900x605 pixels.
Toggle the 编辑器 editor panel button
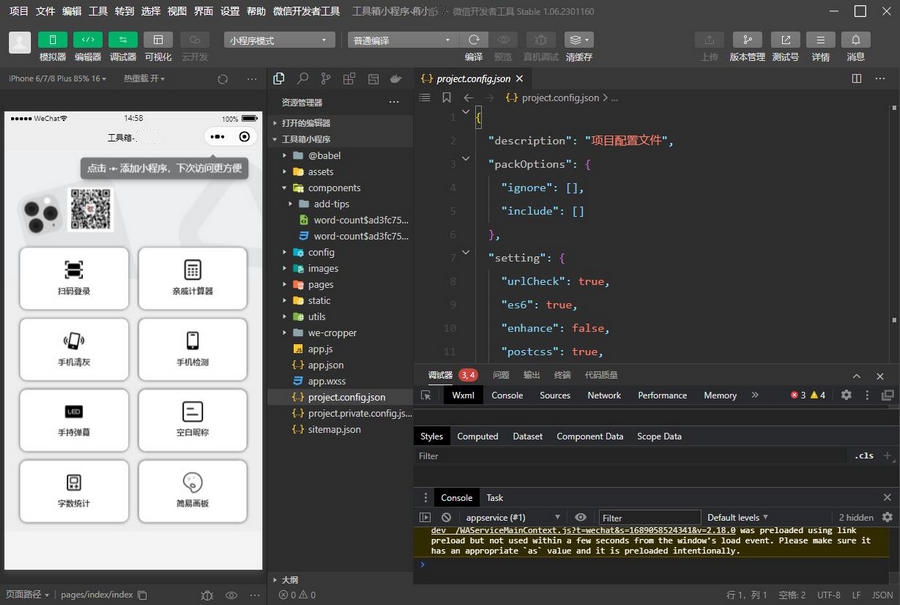[87, 40]
